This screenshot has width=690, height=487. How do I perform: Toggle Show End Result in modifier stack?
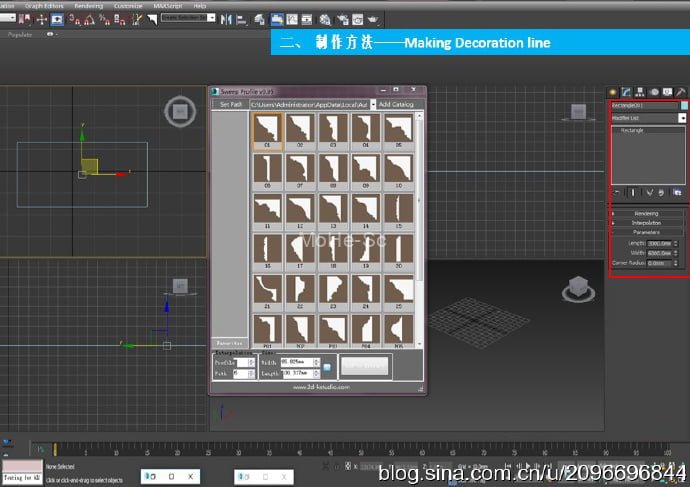coord(632,190)
